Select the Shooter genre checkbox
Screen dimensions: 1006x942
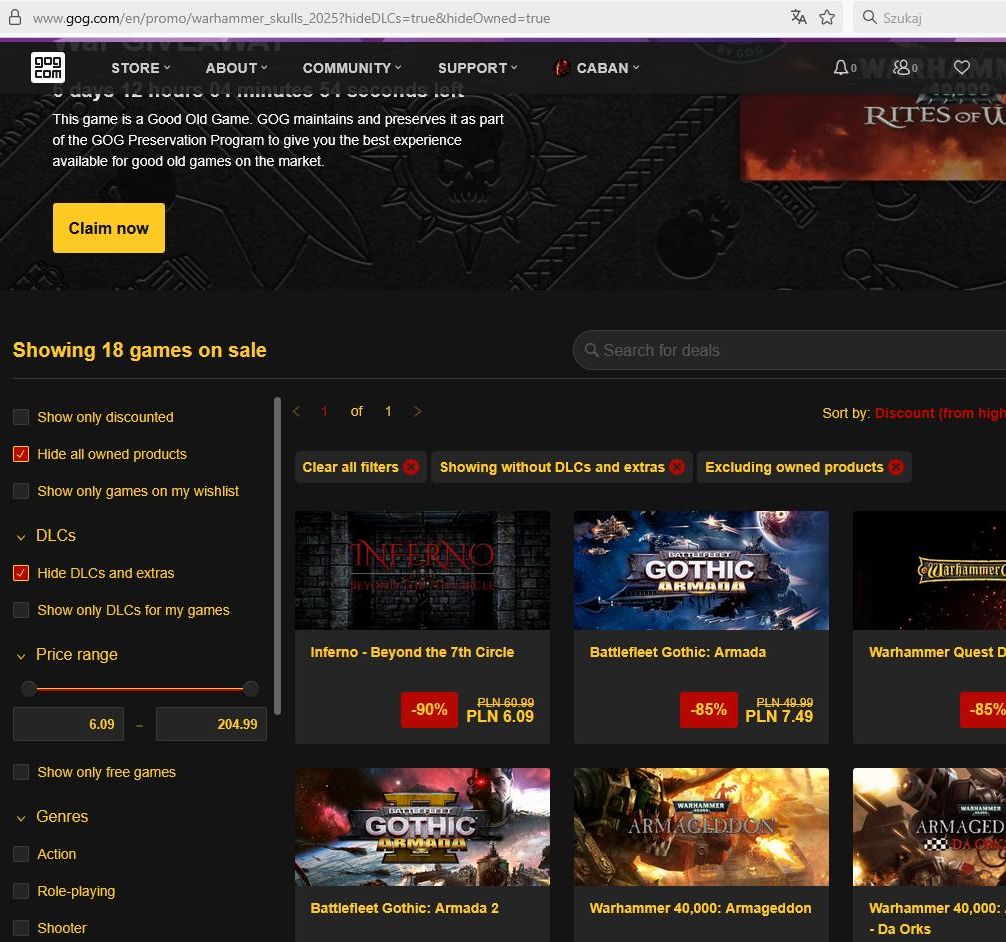[x=21, y=928]
